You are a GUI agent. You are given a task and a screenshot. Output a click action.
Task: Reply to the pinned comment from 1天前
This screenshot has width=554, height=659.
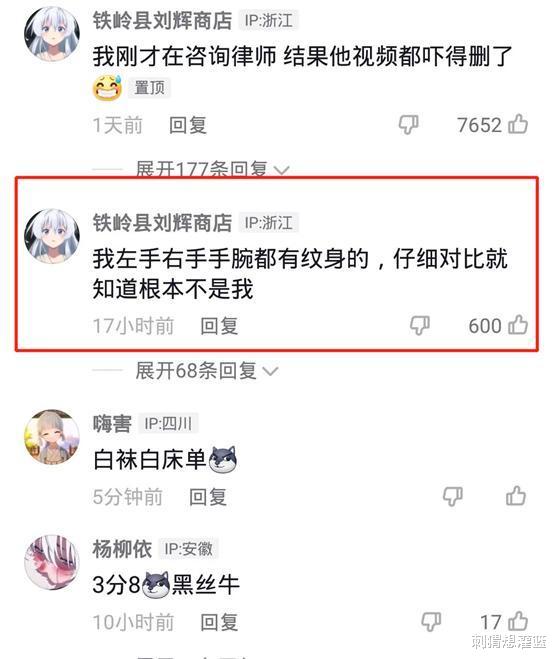click(188, 125)
